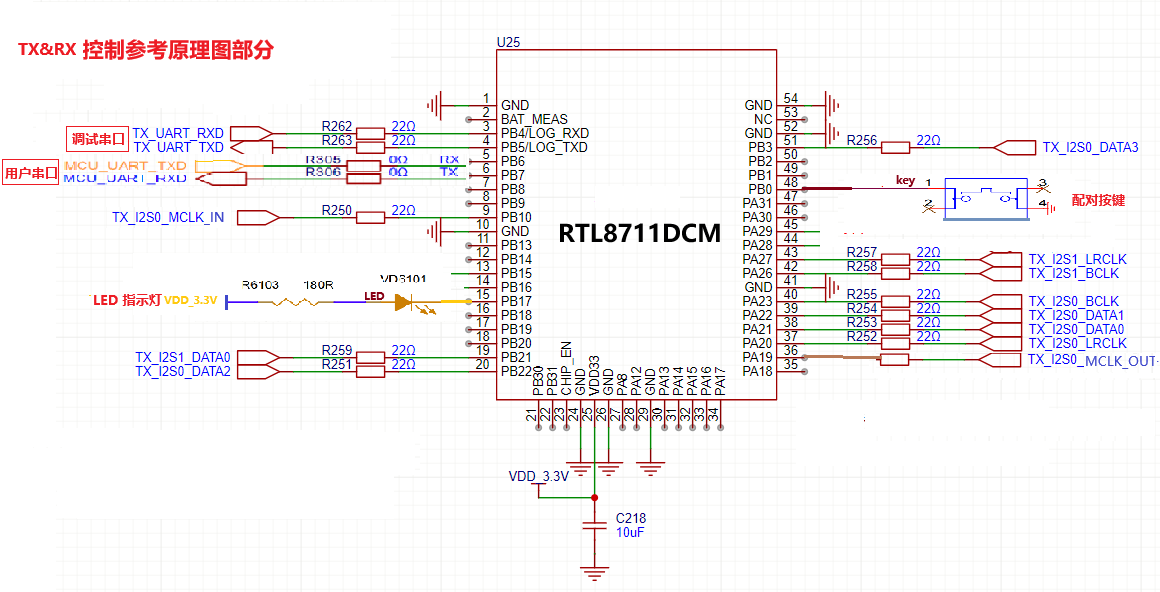Viewport: 1160px width, 592px height.
Task: Click the LED 指示灯 label
Action: (x=127, y=300)
